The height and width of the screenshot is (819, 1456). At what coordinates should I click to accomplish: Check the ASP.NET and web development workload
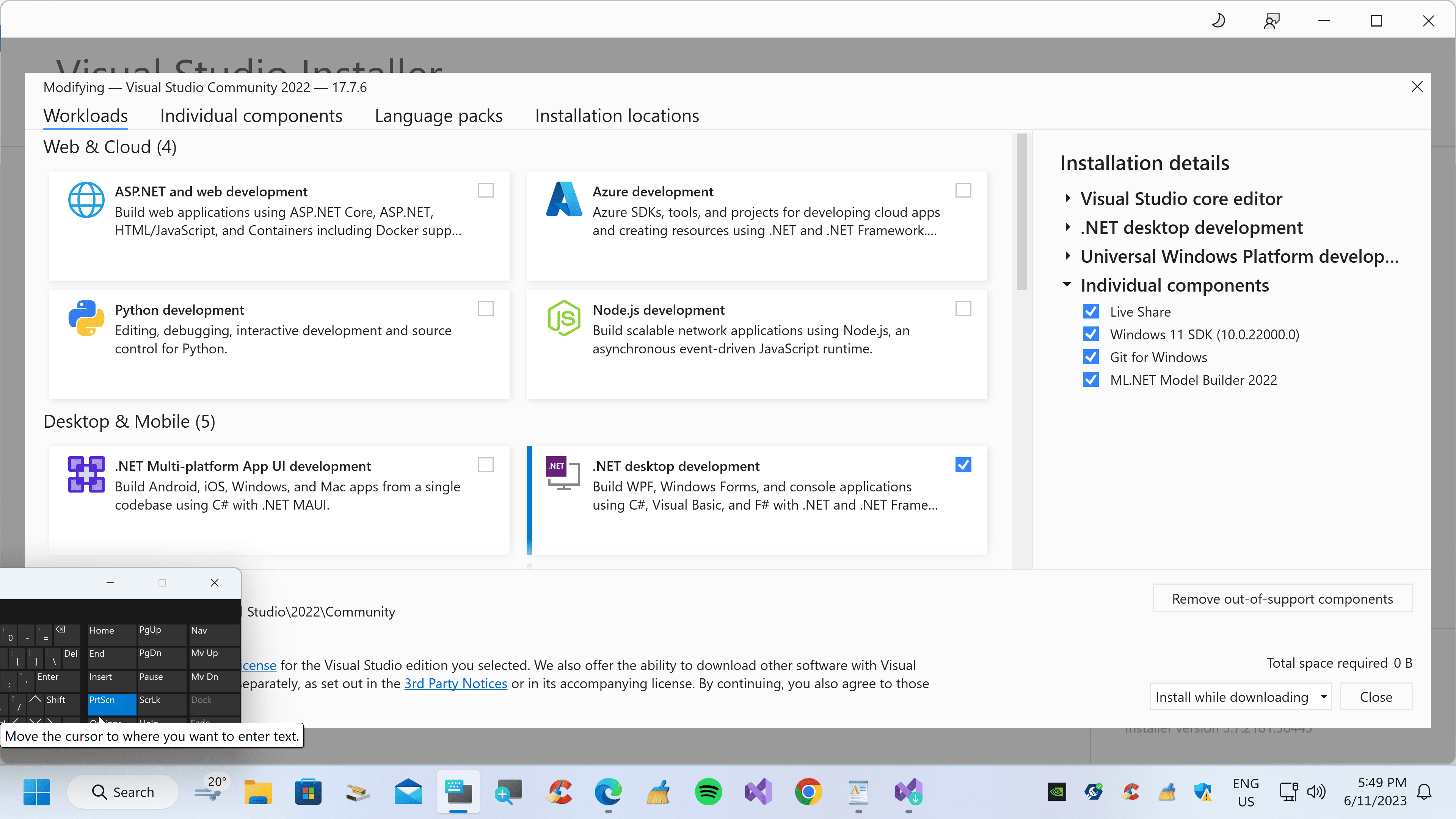[x=485, y=190]
